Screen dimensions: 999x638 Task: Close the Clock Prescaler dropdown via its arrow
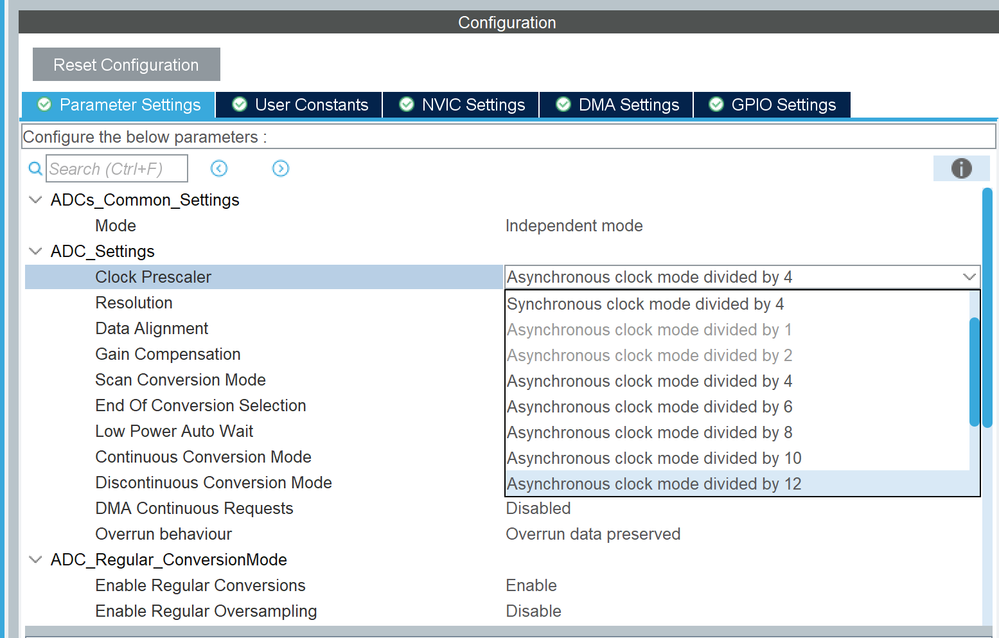(x=969, y=277)
